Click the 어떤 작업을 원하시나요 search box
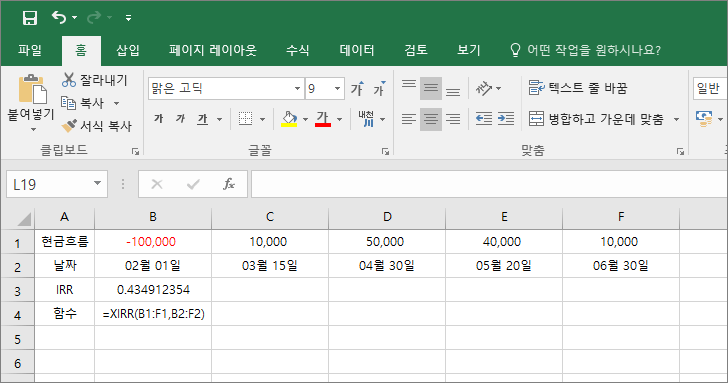Viewport: 728px width, 383px height. tap(585, 50)
